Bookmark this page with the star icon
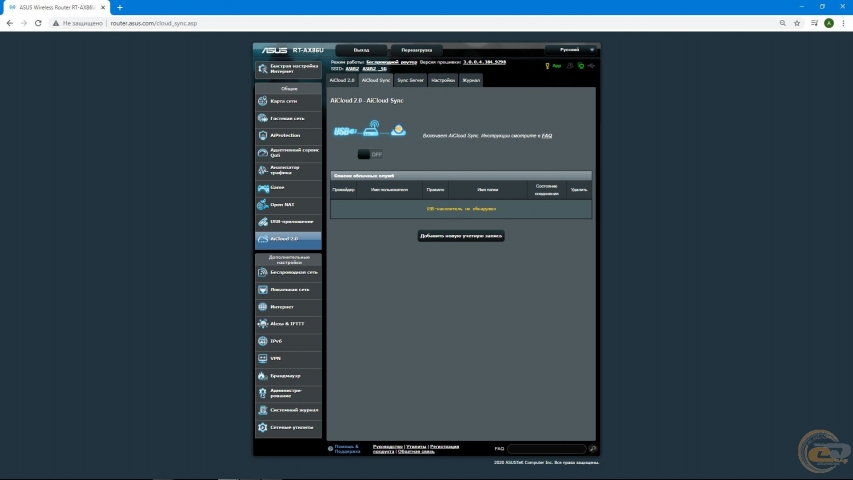The height and width of the screenshot is (480, 853). point(797,23)
